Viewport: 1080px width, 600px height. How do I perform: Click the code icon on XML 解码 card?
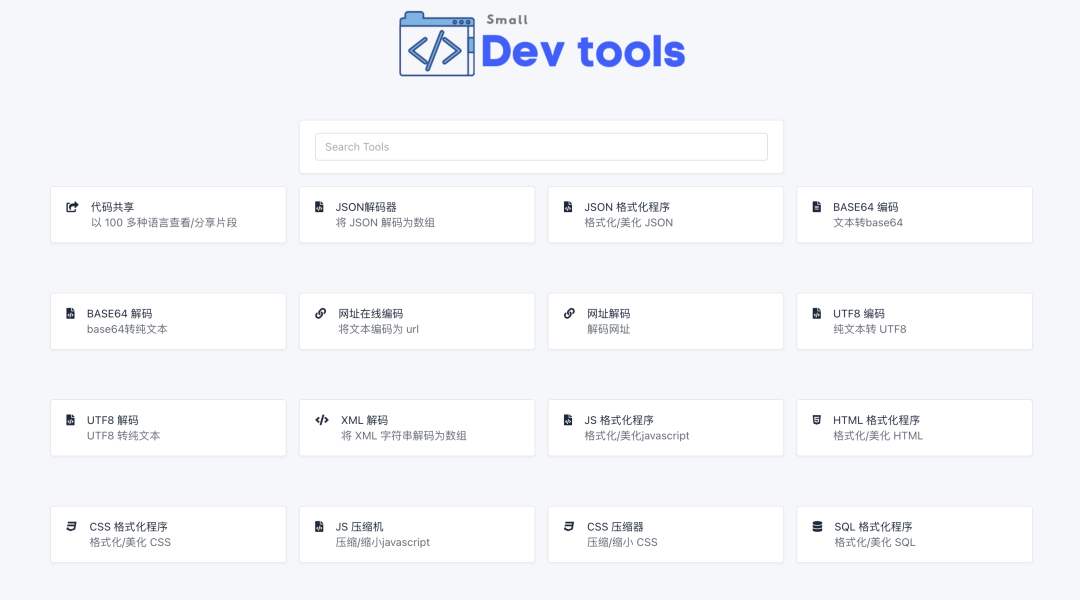(320, 420)
